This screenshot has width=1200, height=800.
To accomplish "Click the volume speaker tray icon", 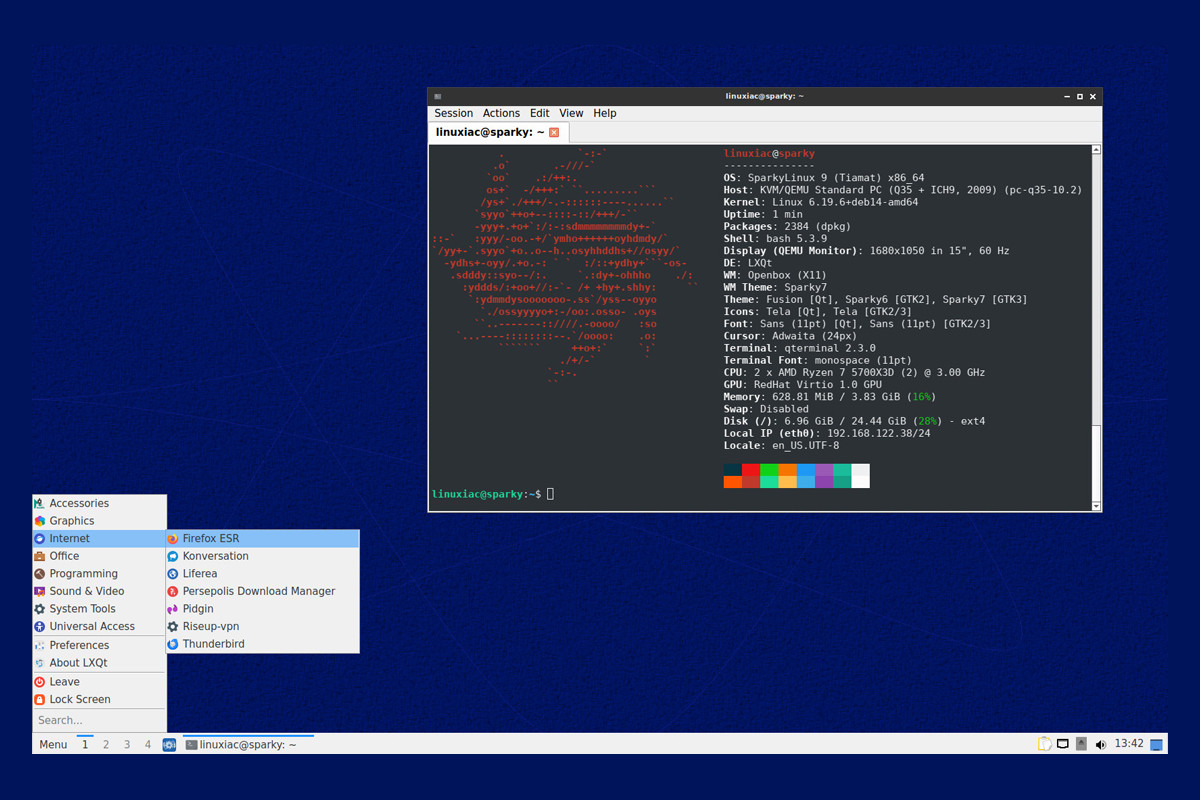I will pos(1101,744).
